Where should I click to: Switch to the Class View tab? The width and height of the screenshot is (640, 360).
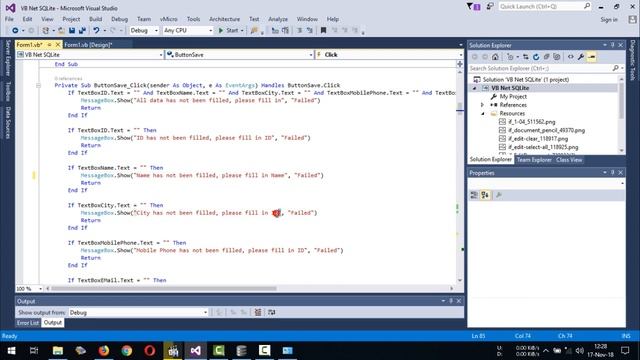tap(569, 160)
